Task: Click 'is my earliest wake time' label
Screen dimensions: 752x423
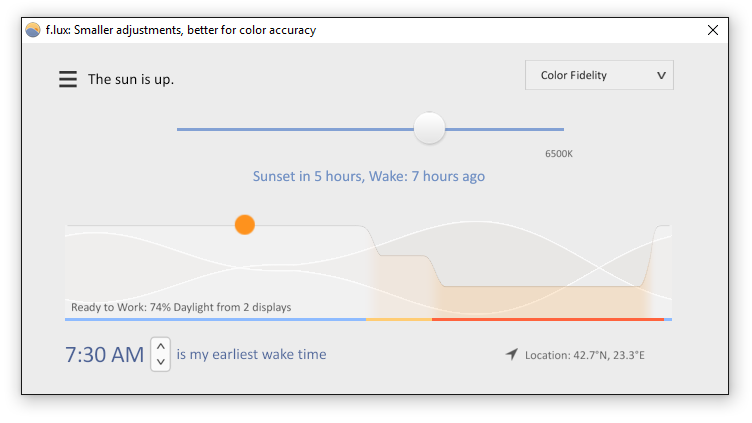Action: 251,354
